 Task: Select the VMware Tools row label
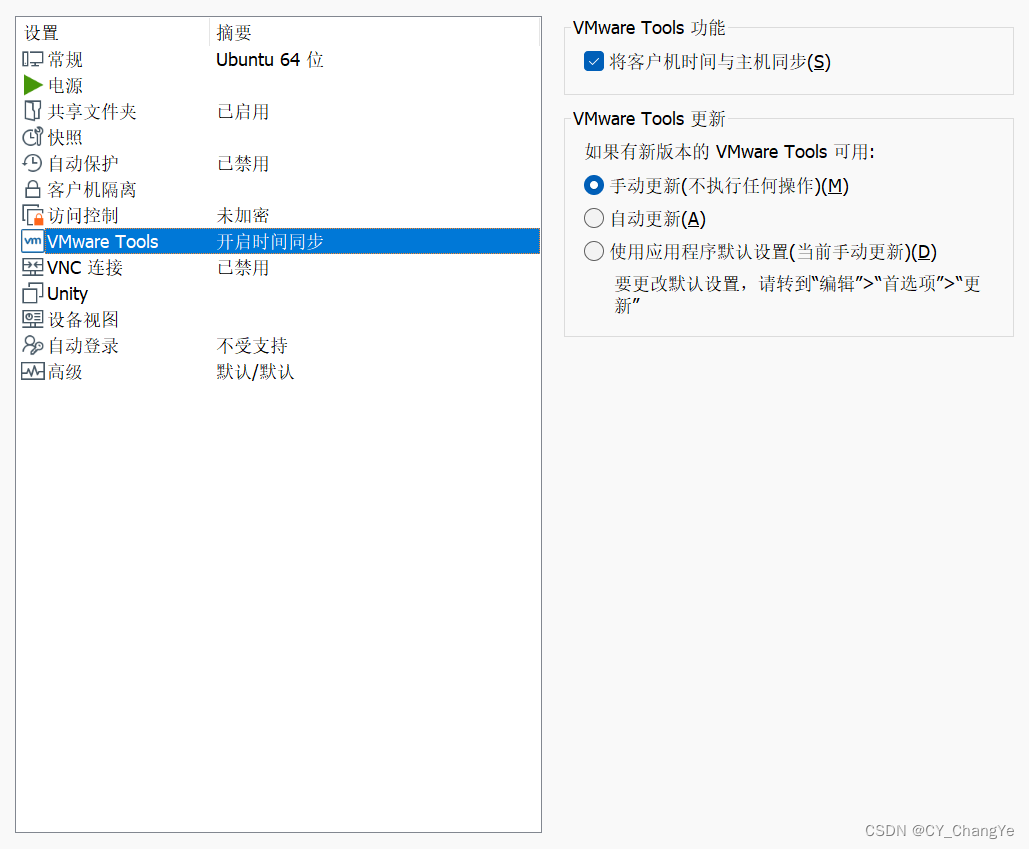pyautogui.click(x=102, y=241)
